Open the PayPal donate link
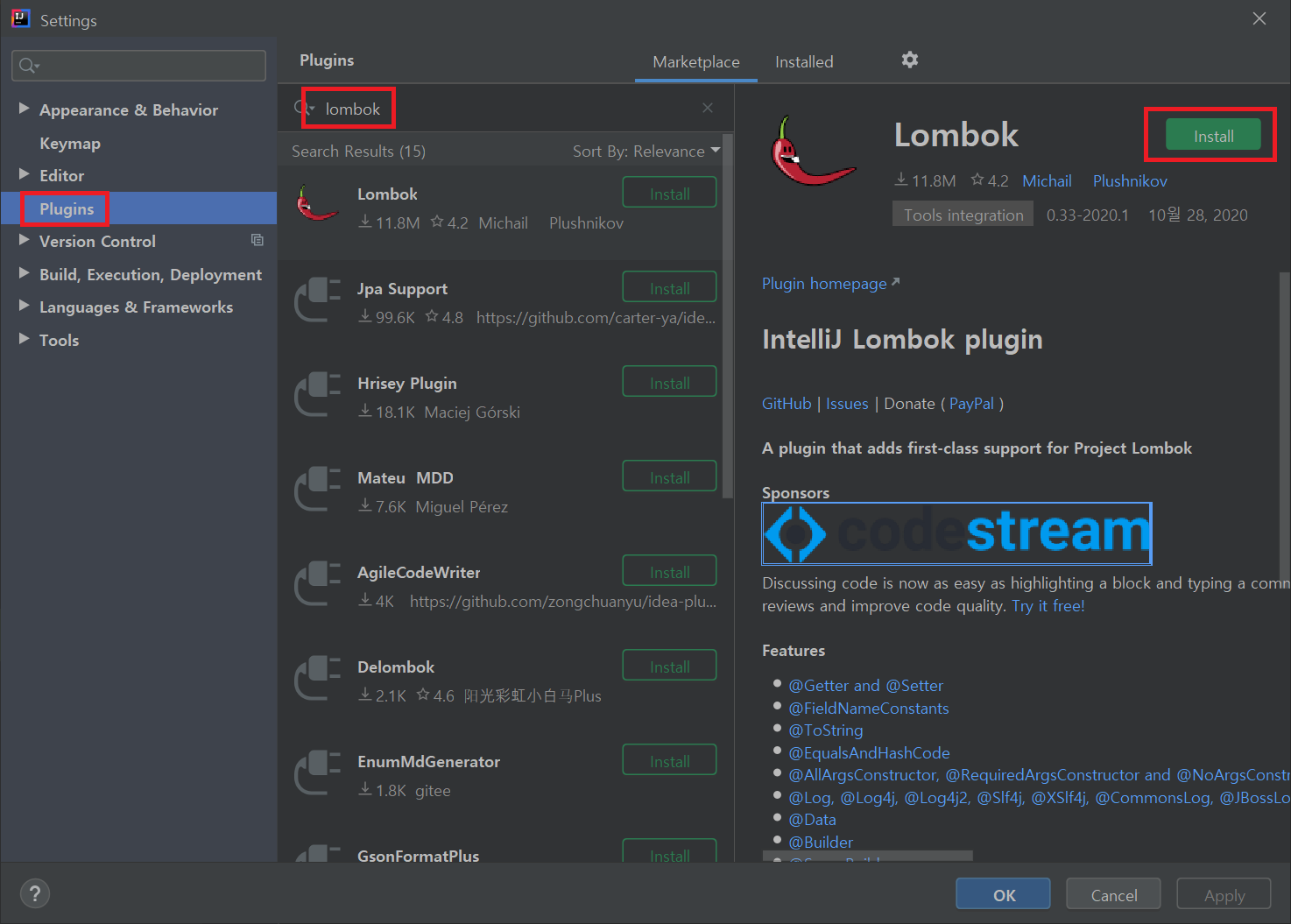This screenshot has width=1291, height=924. pos(971,404)
